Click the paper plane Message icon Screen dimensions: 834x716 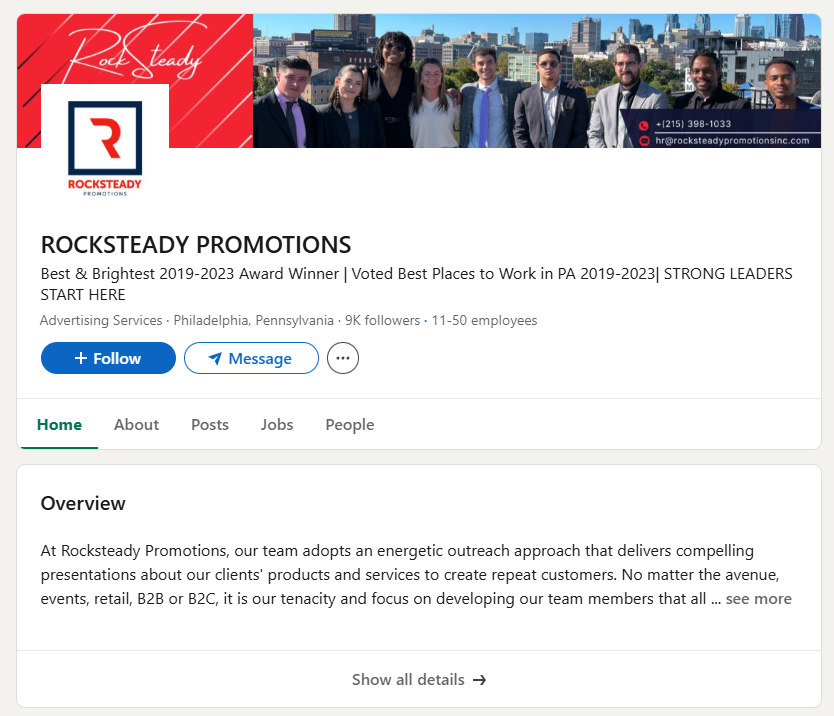click(215, 358)
